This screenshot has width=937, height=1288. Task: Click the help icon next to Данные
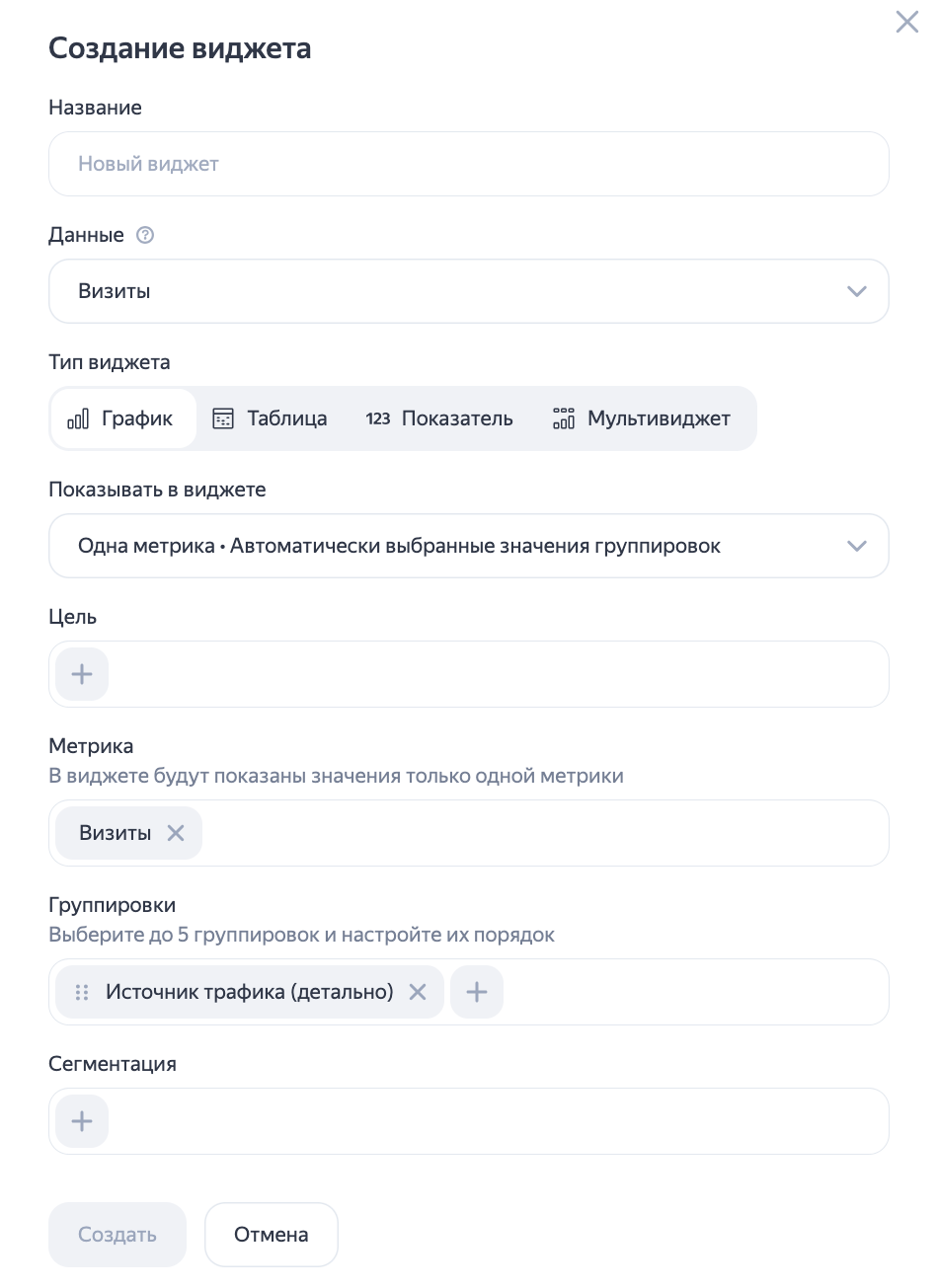coord(146,235)
